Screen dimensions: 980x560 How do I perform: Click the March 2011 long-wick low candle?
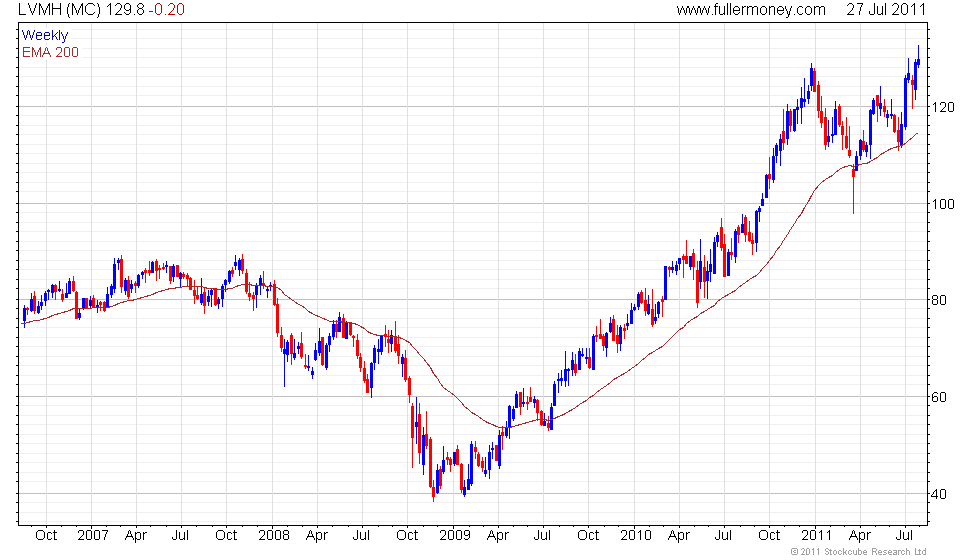point(853,189)
